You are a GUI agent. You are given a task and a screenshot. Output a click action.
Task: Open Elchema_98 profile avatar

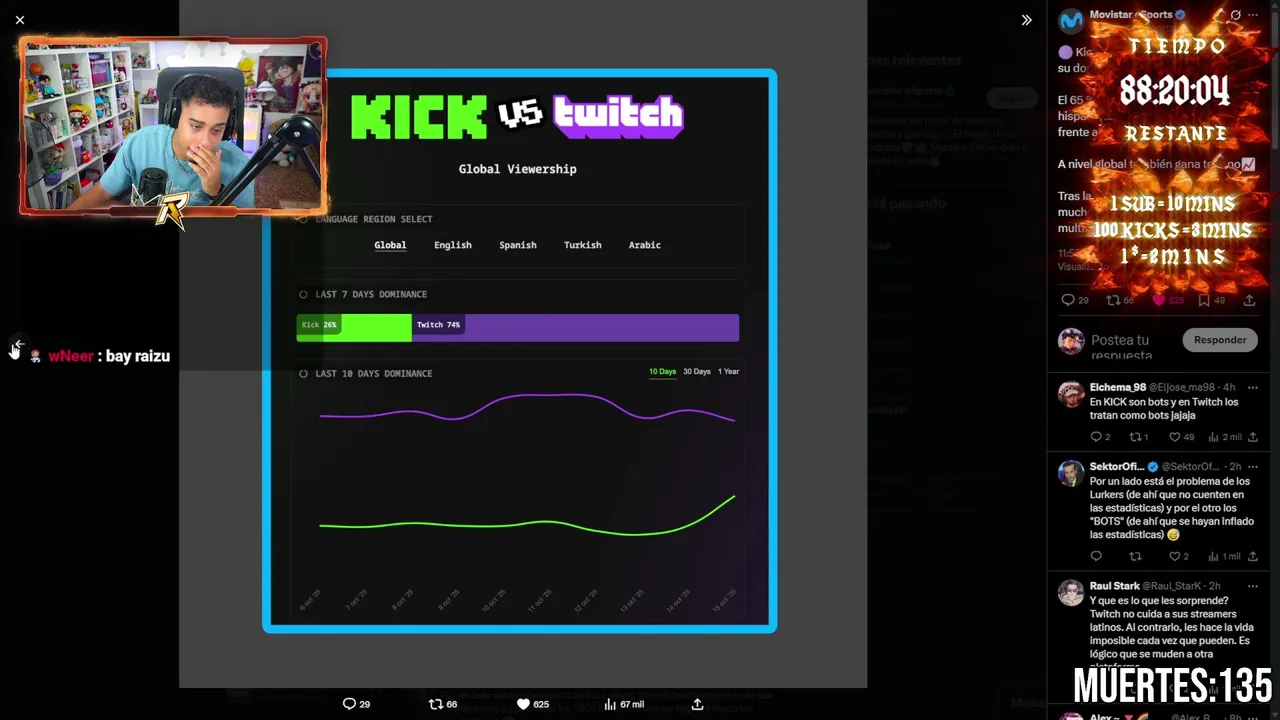(x=1070, y=393)
